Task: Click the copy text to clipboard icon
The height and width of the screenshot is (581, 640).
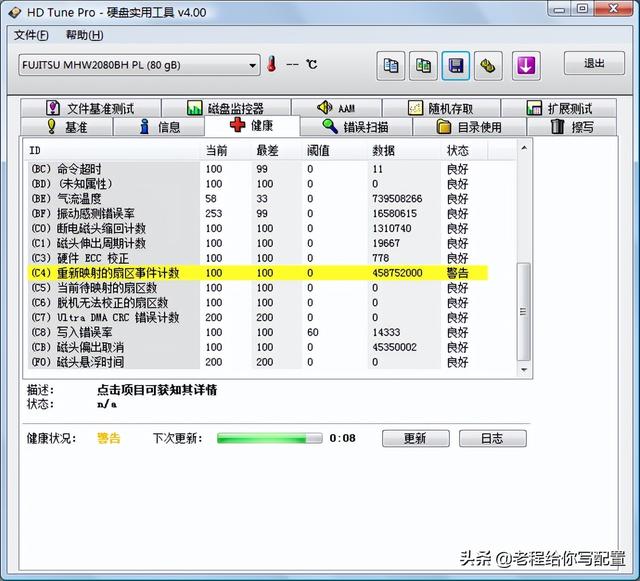Action: [x=391, y=65]
